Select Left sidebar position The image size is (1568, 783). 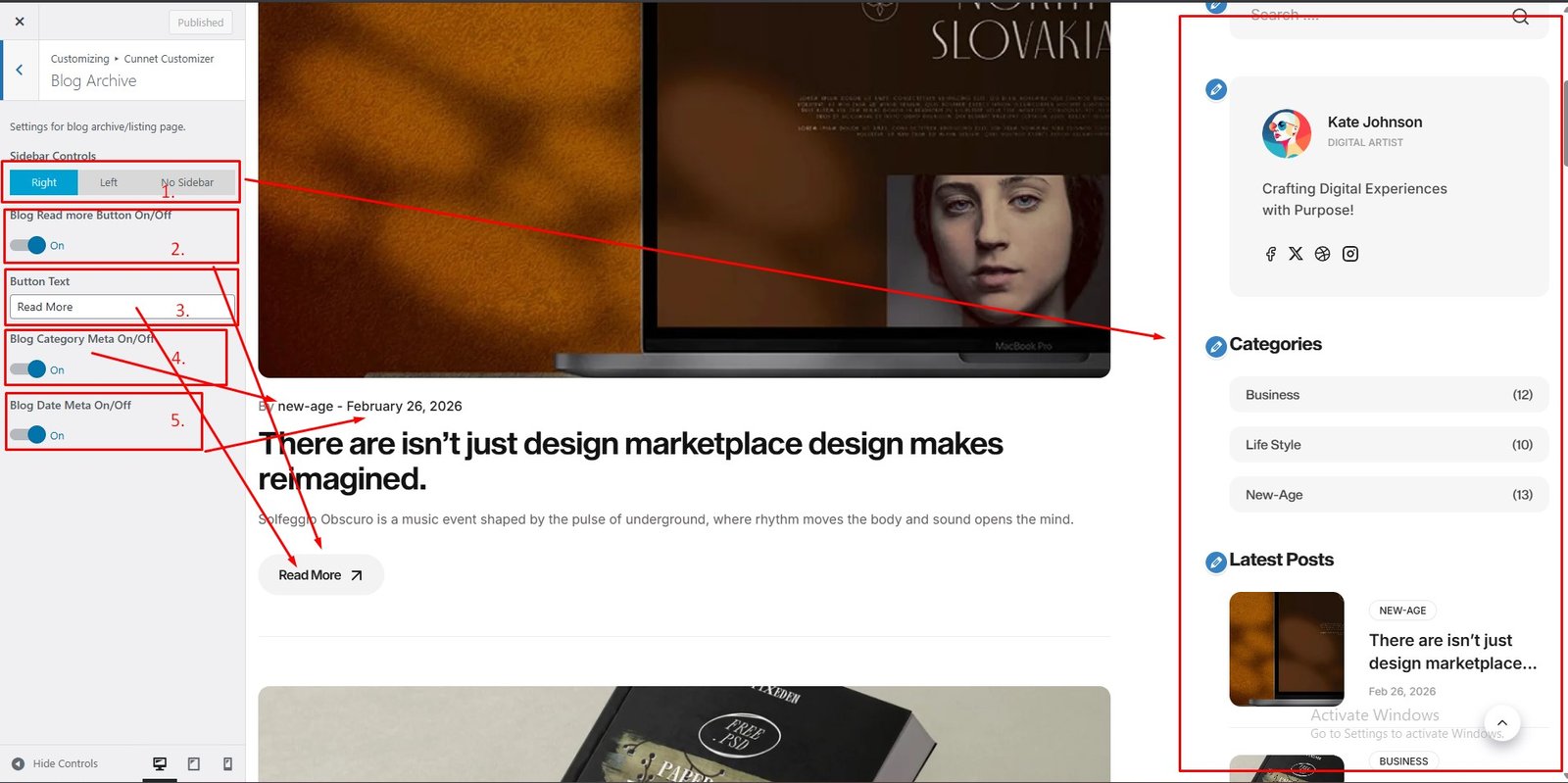pyautogui.click(x=109, y=182)
